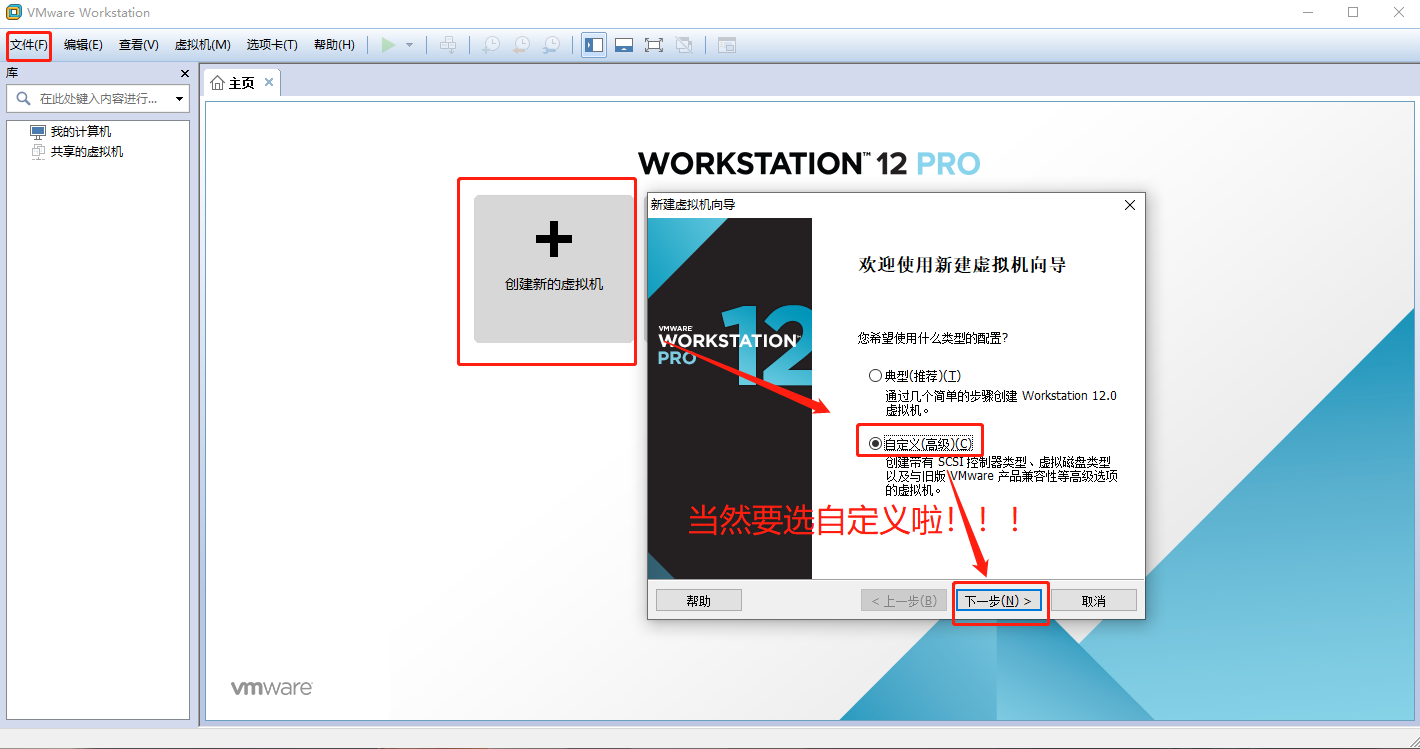Open the 帮助(H) menu
The image size is (1420, 749).
[334, 45]
